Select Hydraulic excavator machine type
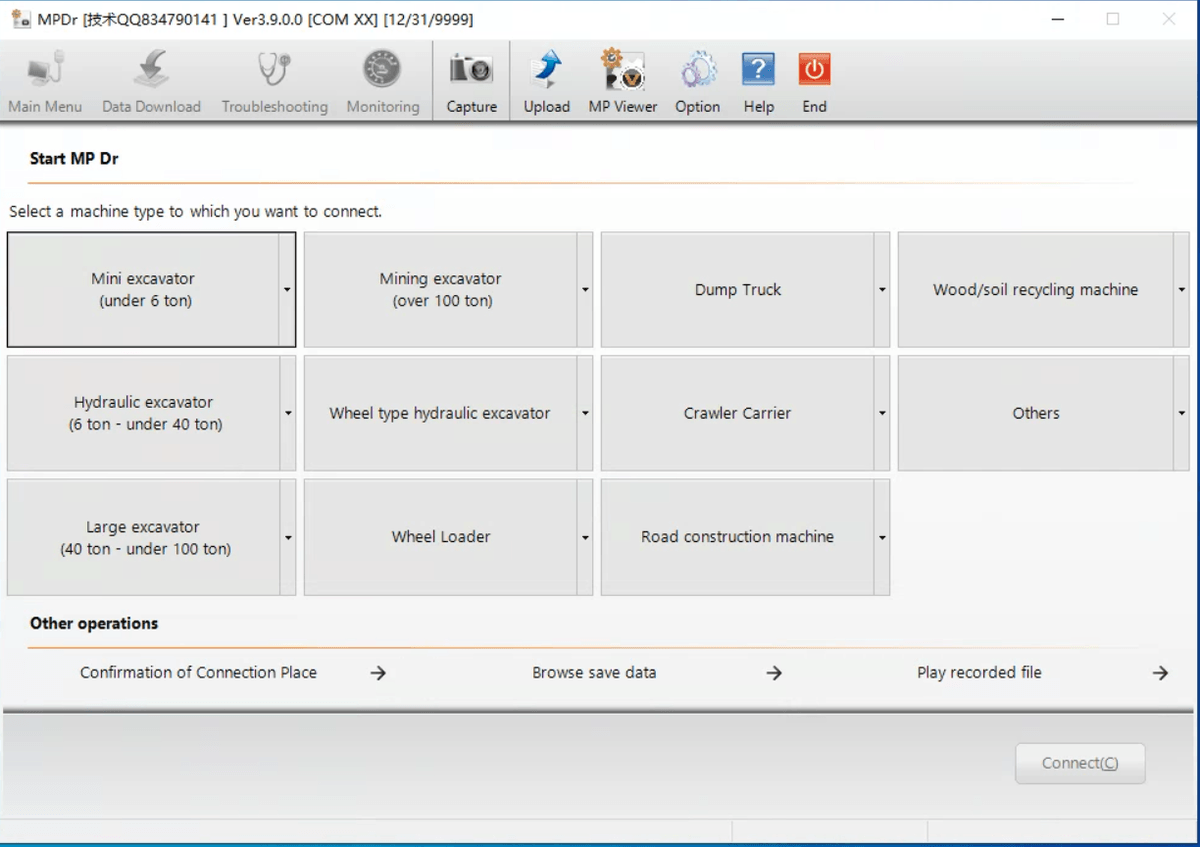Viewport: 1200px width, 847px height. pos(143,413)
